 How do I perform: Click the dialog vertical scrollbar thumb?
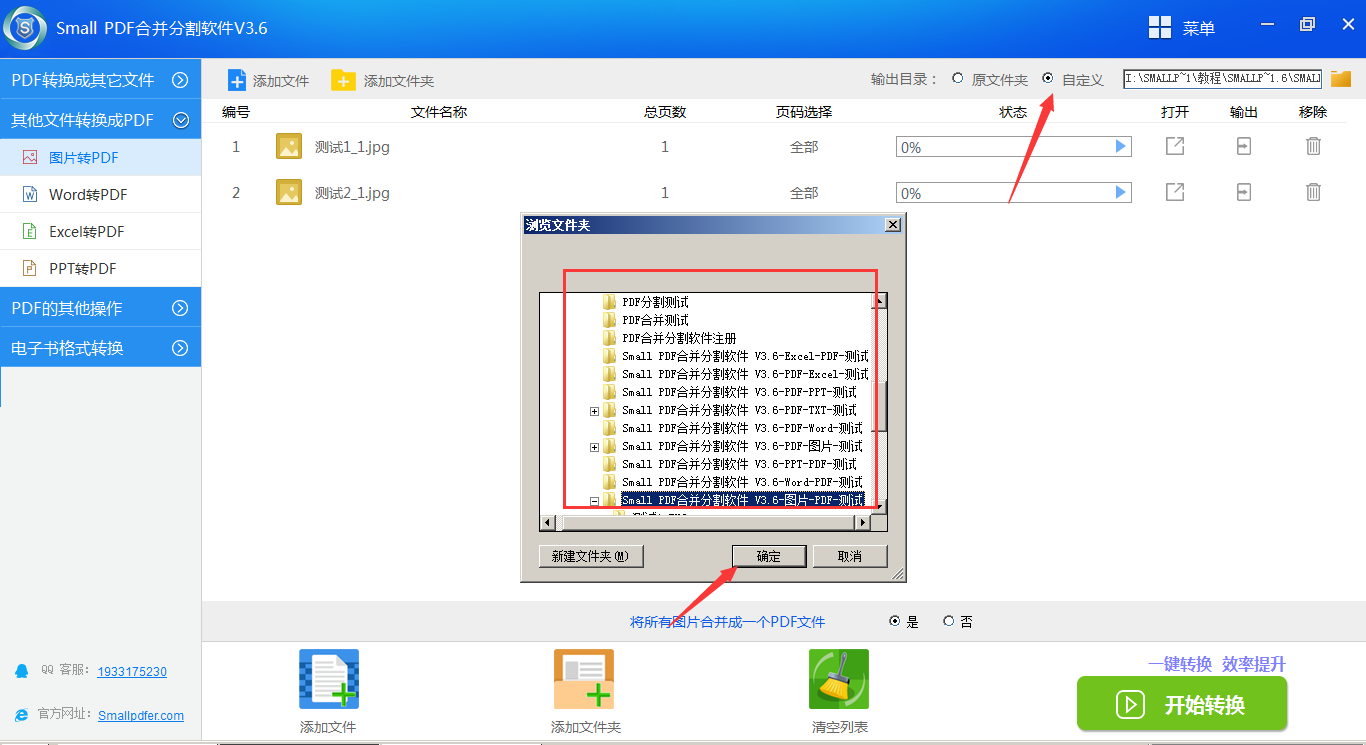(x=880, y=407)
